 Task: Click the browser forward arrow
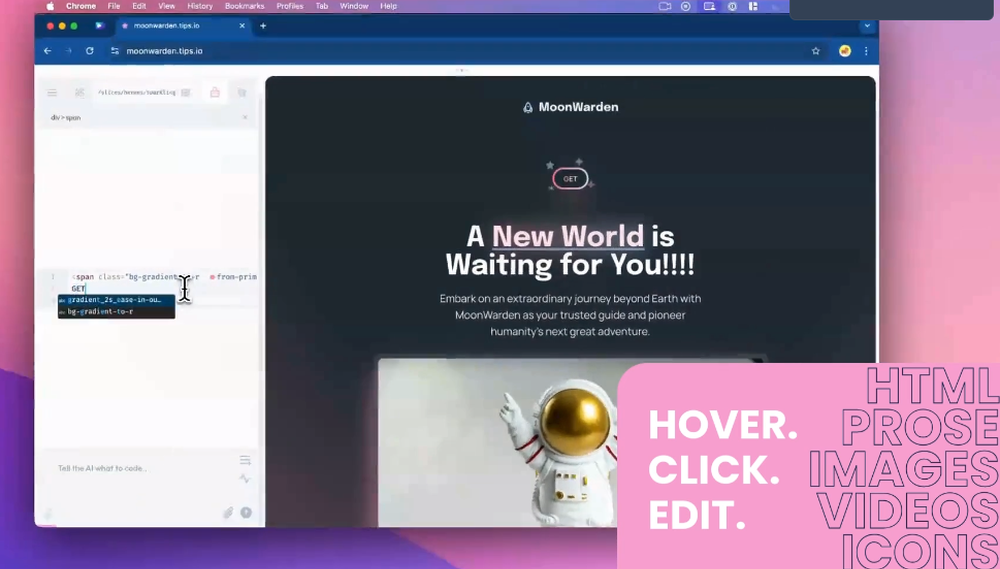[68, 51]
